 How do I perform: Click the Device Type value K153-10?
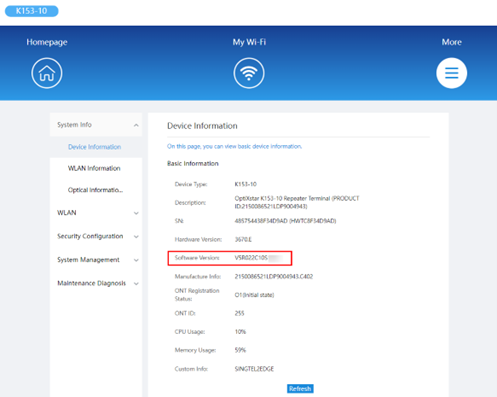point(246,184)
